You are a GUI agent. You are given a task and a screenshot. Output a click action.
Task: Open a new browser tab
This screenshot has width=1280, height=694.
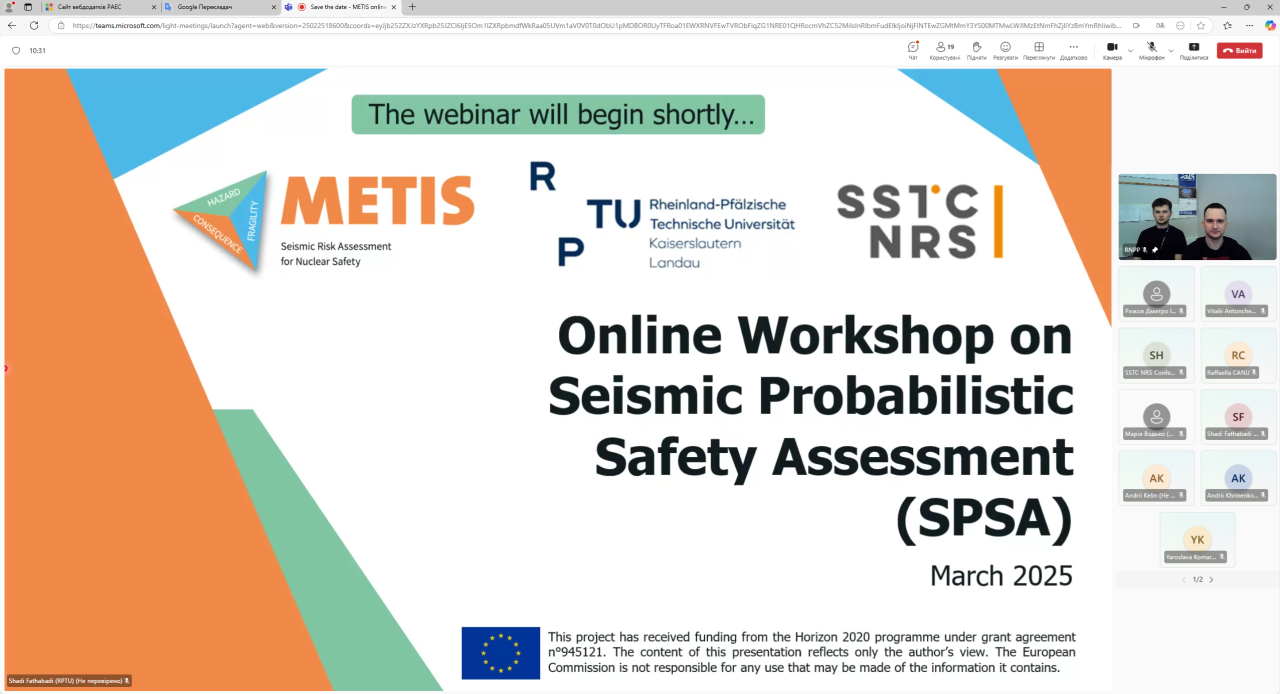coord(412,7)
